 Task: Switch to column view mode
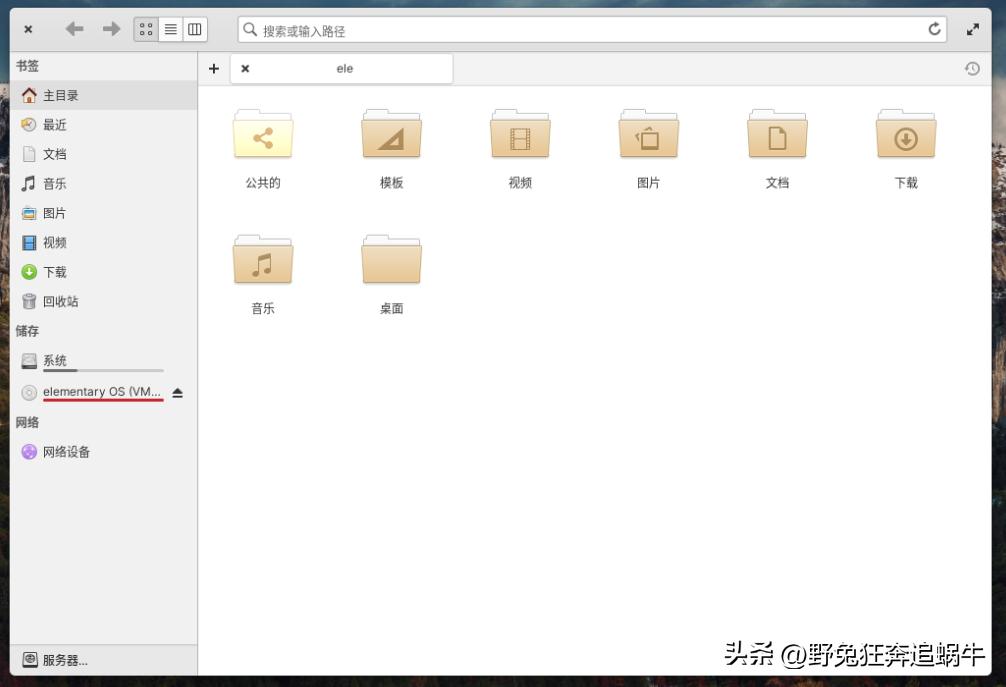[193, 29]
